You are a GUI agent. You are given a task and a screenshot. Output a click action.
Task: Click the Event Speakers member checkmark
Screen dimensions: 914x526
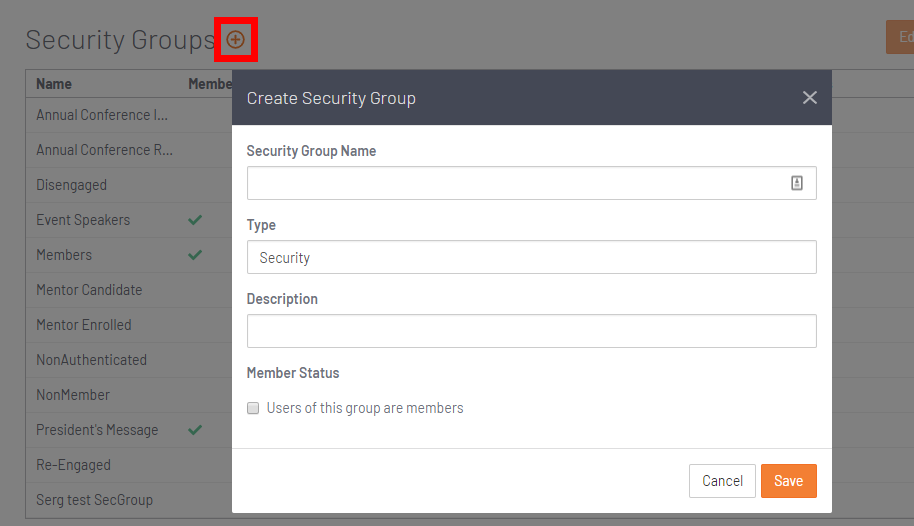(x=195, y=220)
